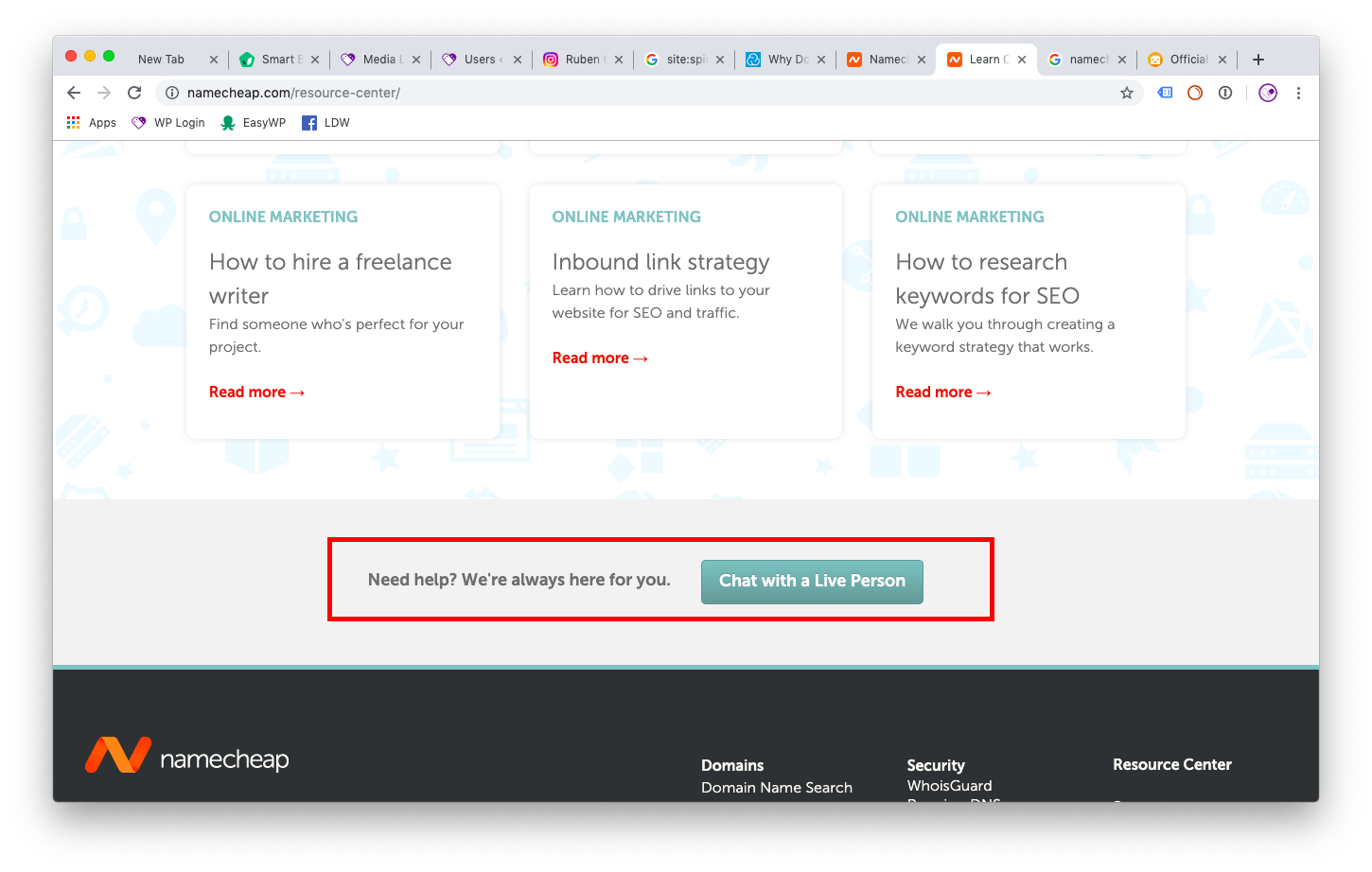The height and width of the screenshot is (872, 1372).
Task: Open the Chrome three-dot menu
Action: pos(1298,93)
